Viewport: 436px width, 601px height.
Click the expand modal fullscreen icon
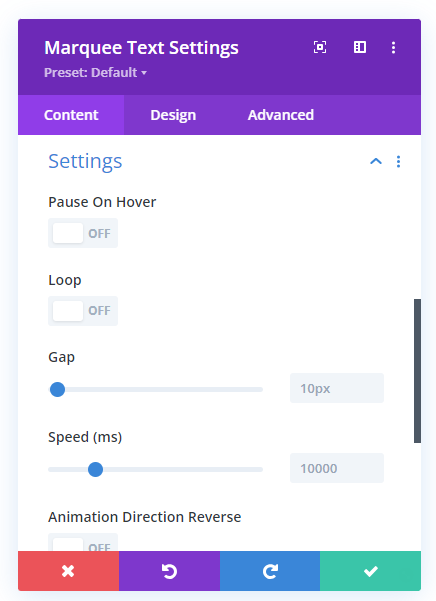point(320,47)
